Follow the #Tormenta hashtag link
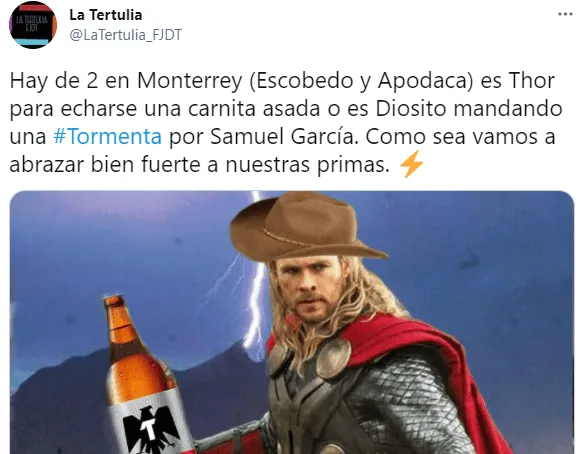Image resolution: width=584 pixels, height=454 pixels. 107,136
